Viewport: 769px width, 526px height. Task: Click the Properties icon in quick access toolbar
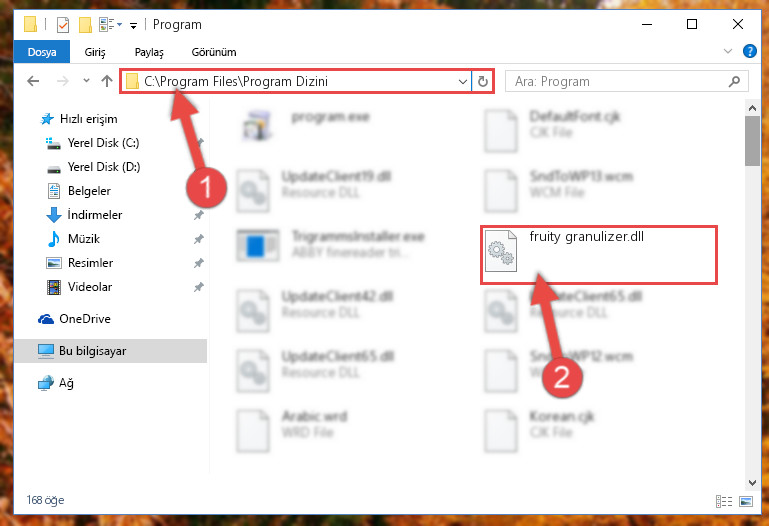click(63, 24)
